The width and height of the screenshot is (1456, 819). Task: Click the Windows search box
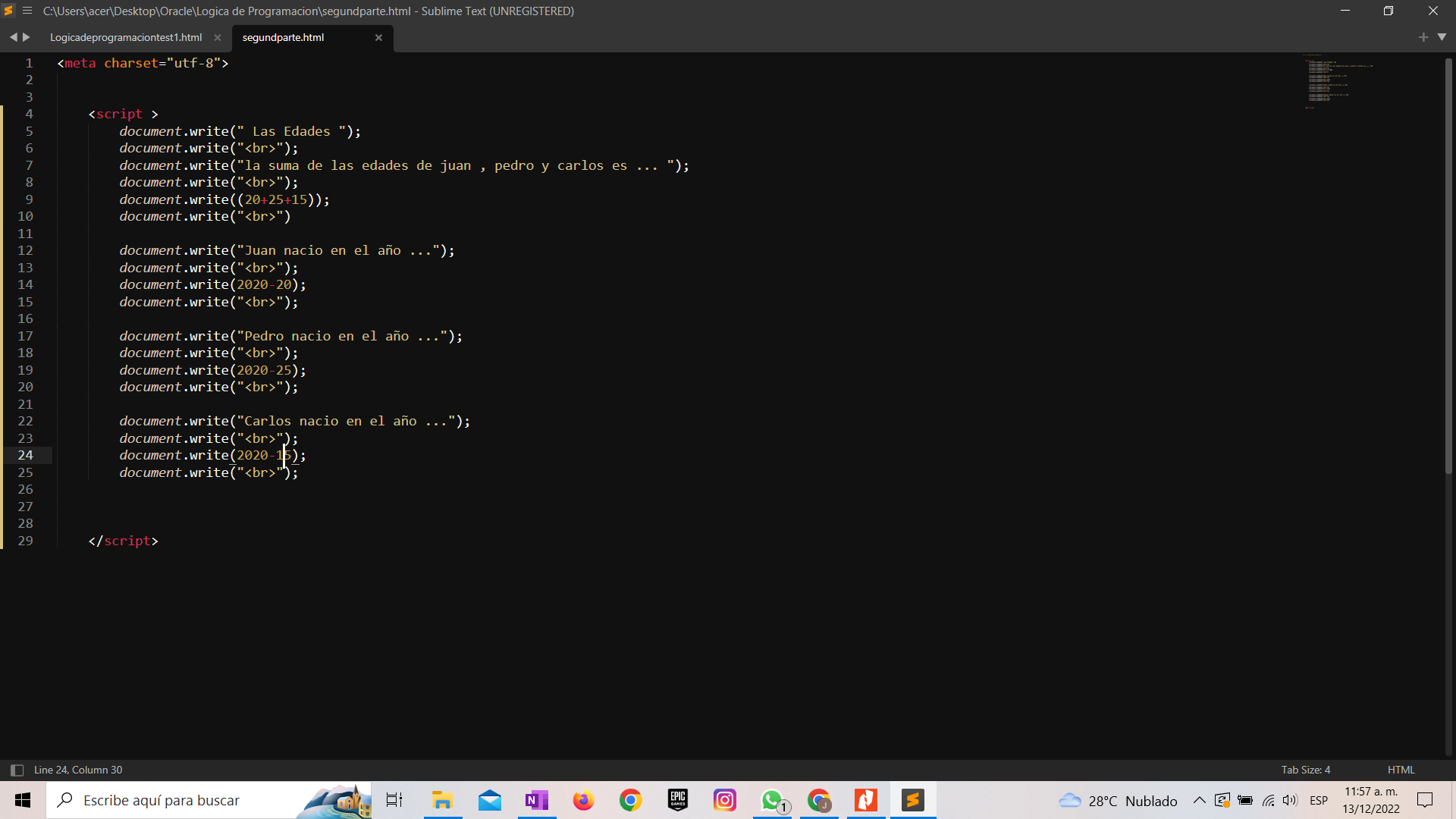click(x=209, y=800)
